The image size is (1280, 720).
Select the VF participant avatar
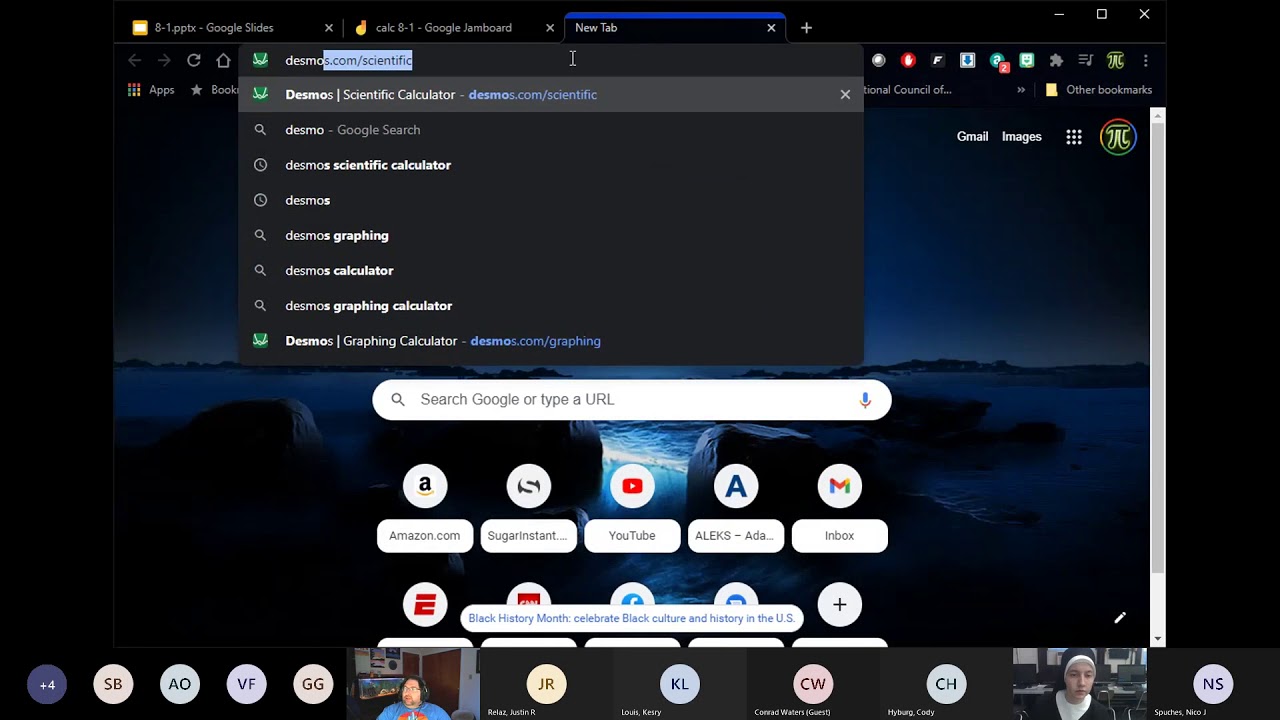pos(246,685)
